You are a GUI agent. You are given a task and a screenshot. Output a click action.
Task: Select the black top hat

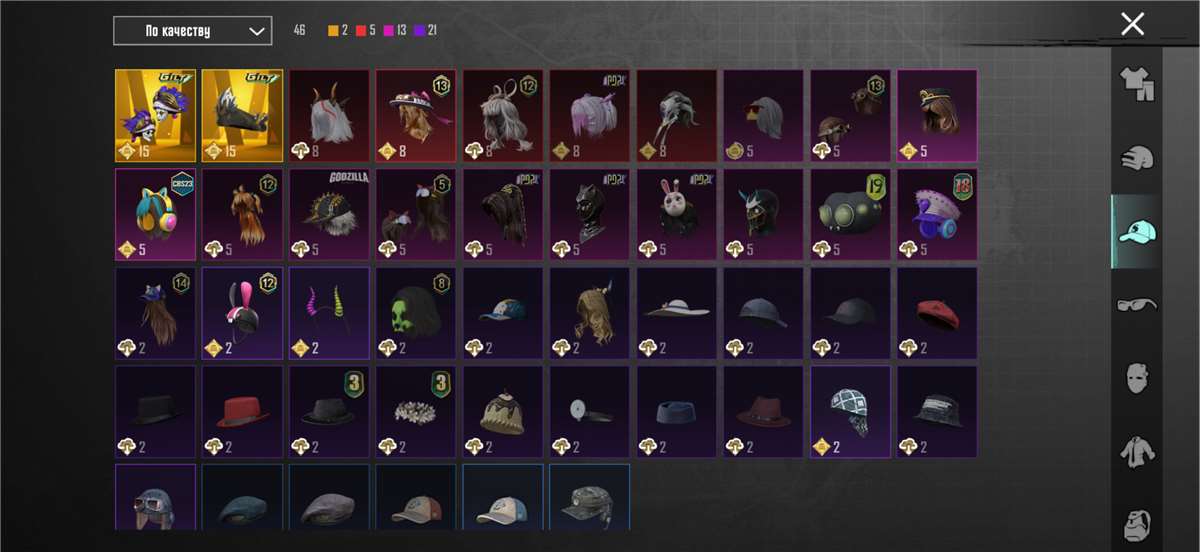(x=155, y=411)
